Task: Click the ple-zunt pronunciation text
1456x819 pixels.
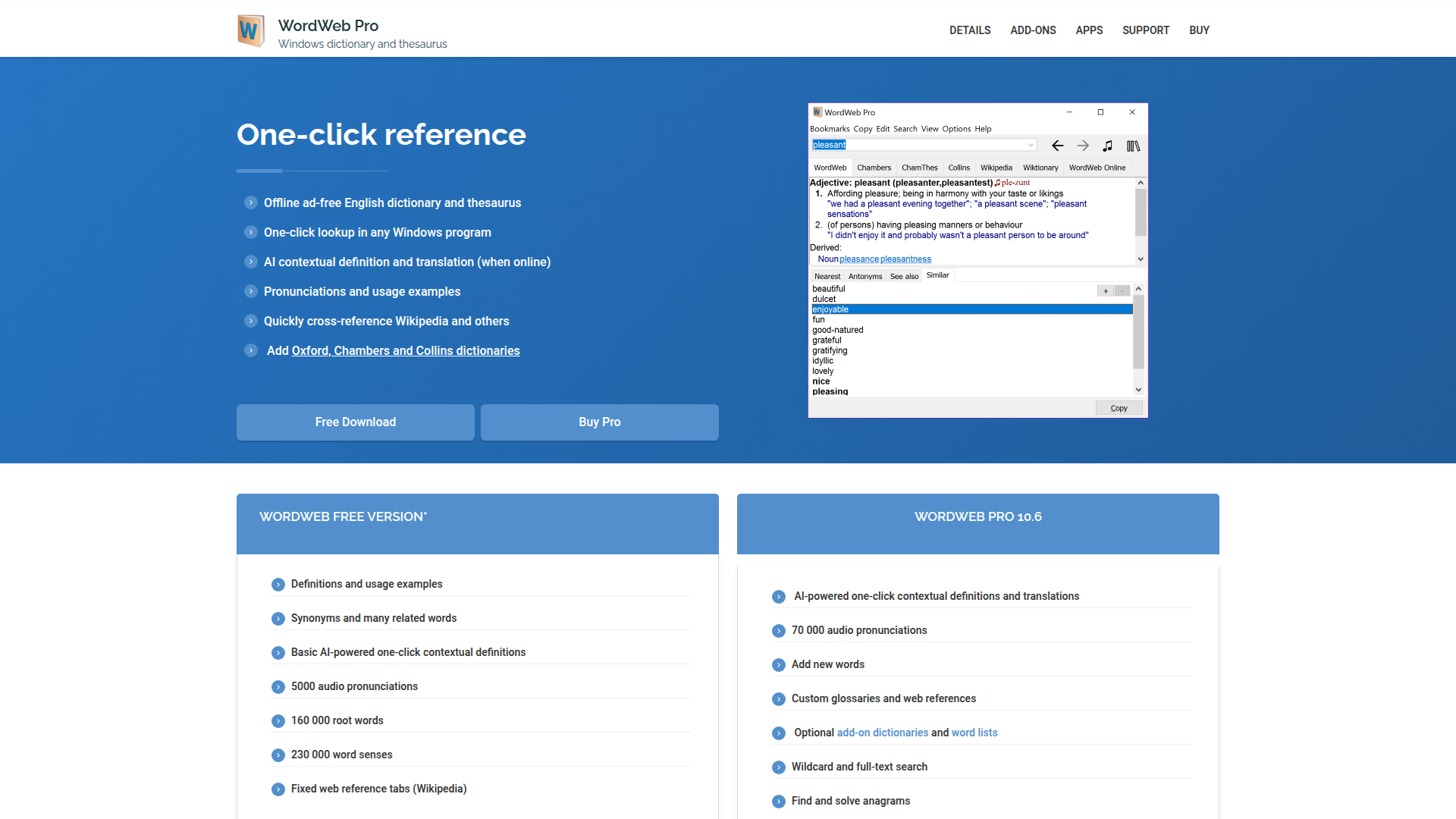Action: (x=1015, y=183)
